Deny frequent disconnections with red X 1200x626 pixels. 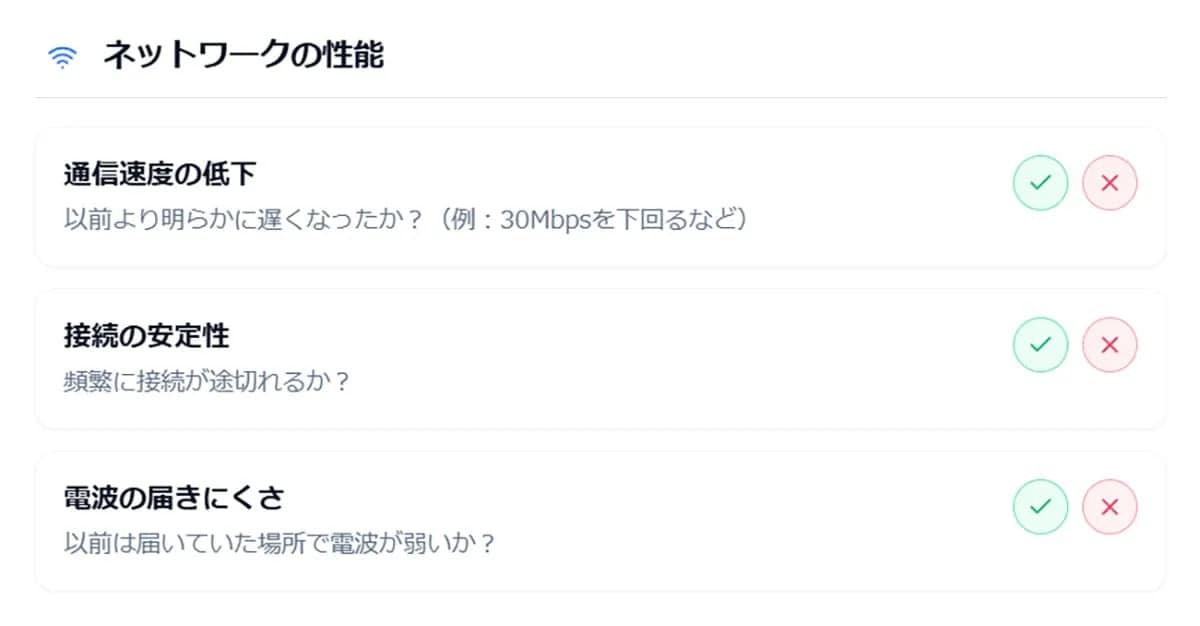pos(1110,344)
